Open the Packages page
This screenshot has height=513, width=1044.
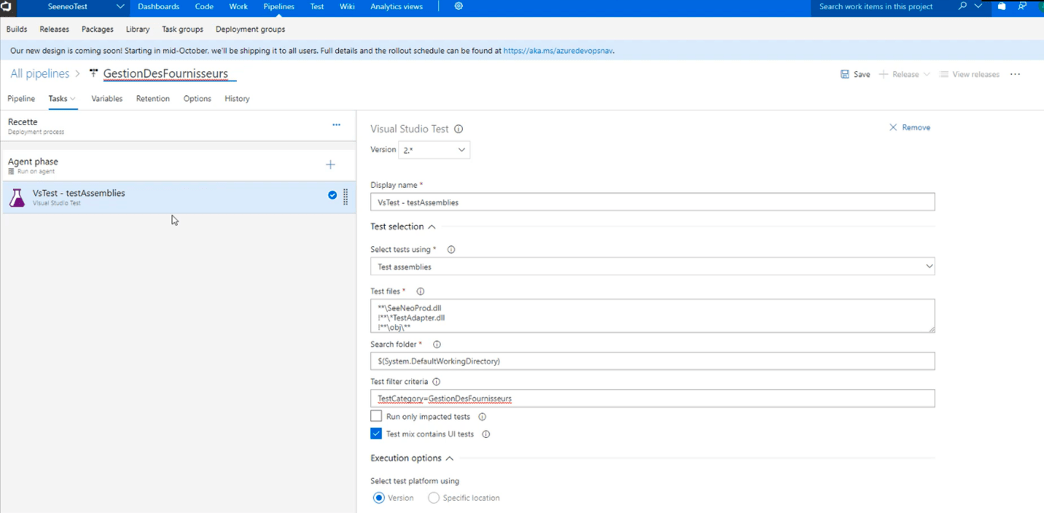click(x=97, y=29)
